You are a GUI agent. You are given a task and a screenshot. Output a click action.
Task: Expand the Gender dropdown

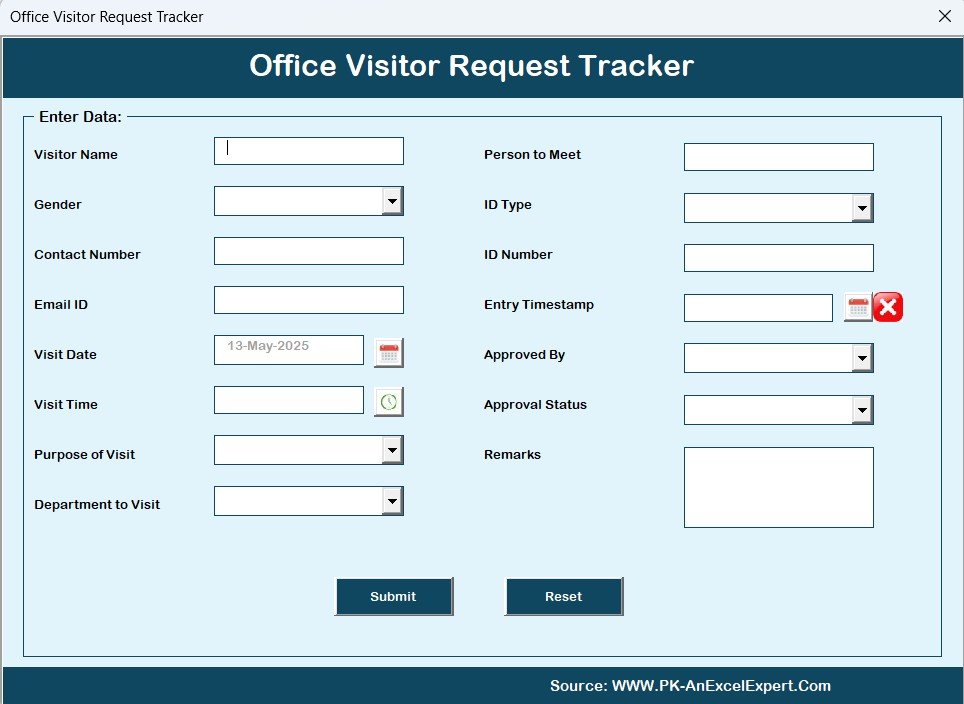pos(392,201)
